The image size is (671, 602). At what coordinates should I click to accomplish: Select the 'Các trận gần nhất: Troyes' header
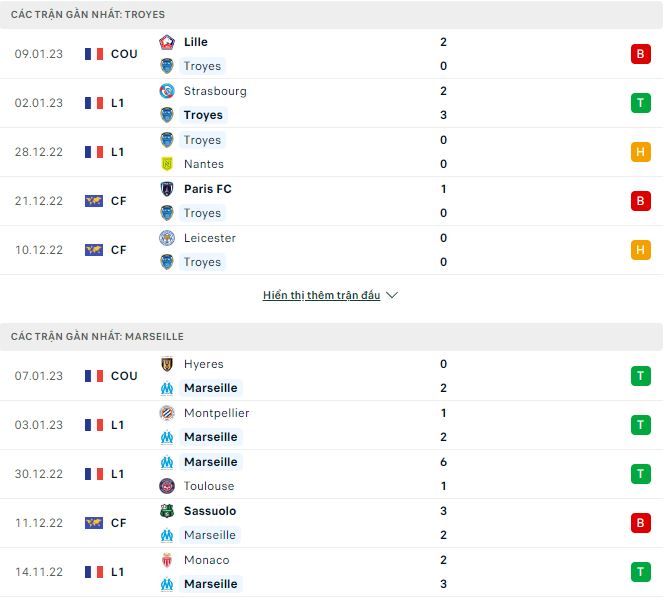click(x=88, y=15)
